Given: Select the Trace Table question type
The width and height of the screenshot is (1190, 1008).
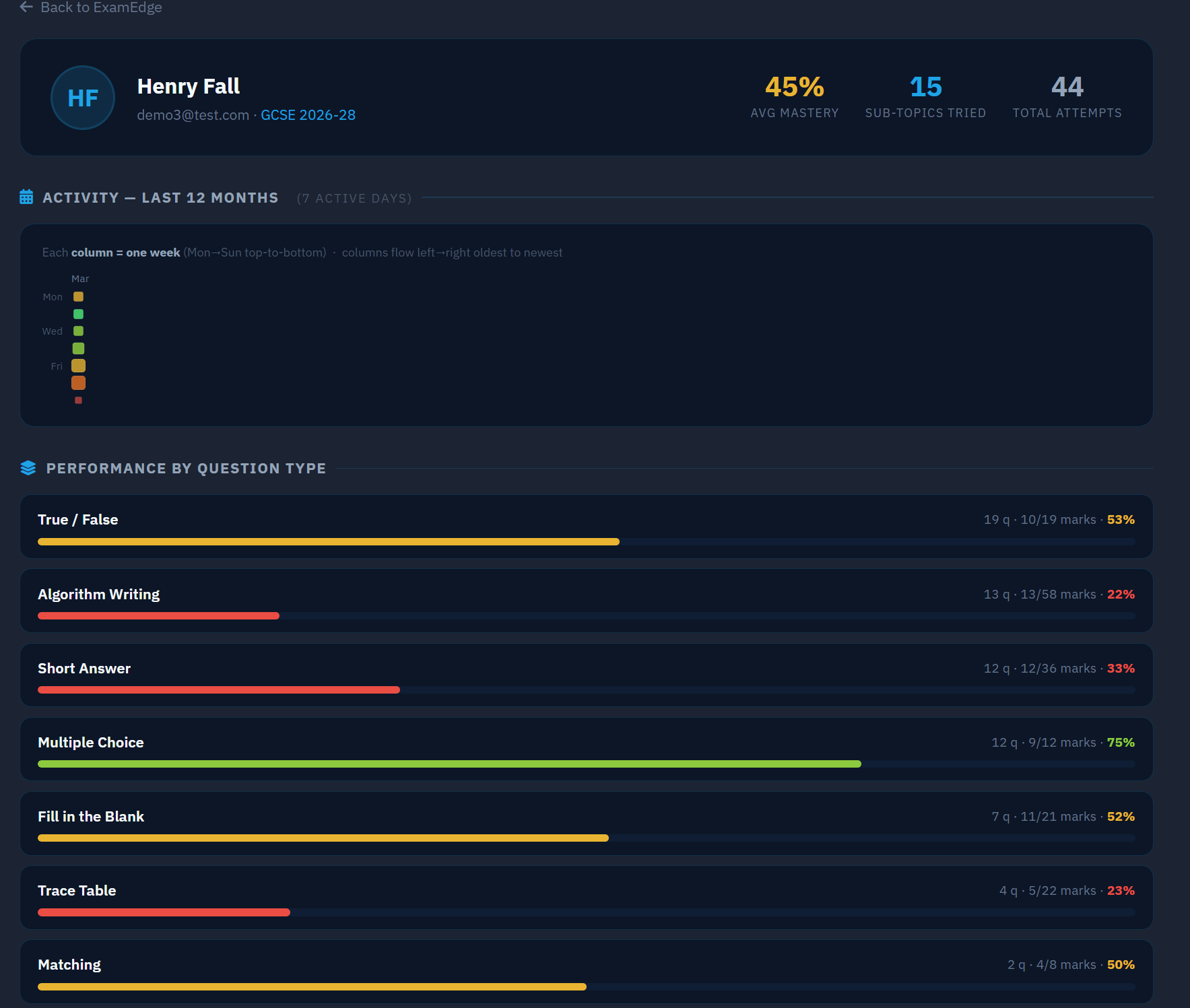Looking at the screenshot, I should point(77,891).
